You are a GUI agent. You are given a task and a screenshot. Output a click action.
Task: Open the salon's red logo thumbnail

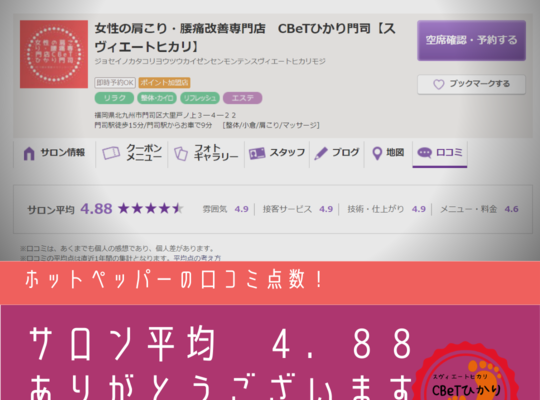pos(54,54)
